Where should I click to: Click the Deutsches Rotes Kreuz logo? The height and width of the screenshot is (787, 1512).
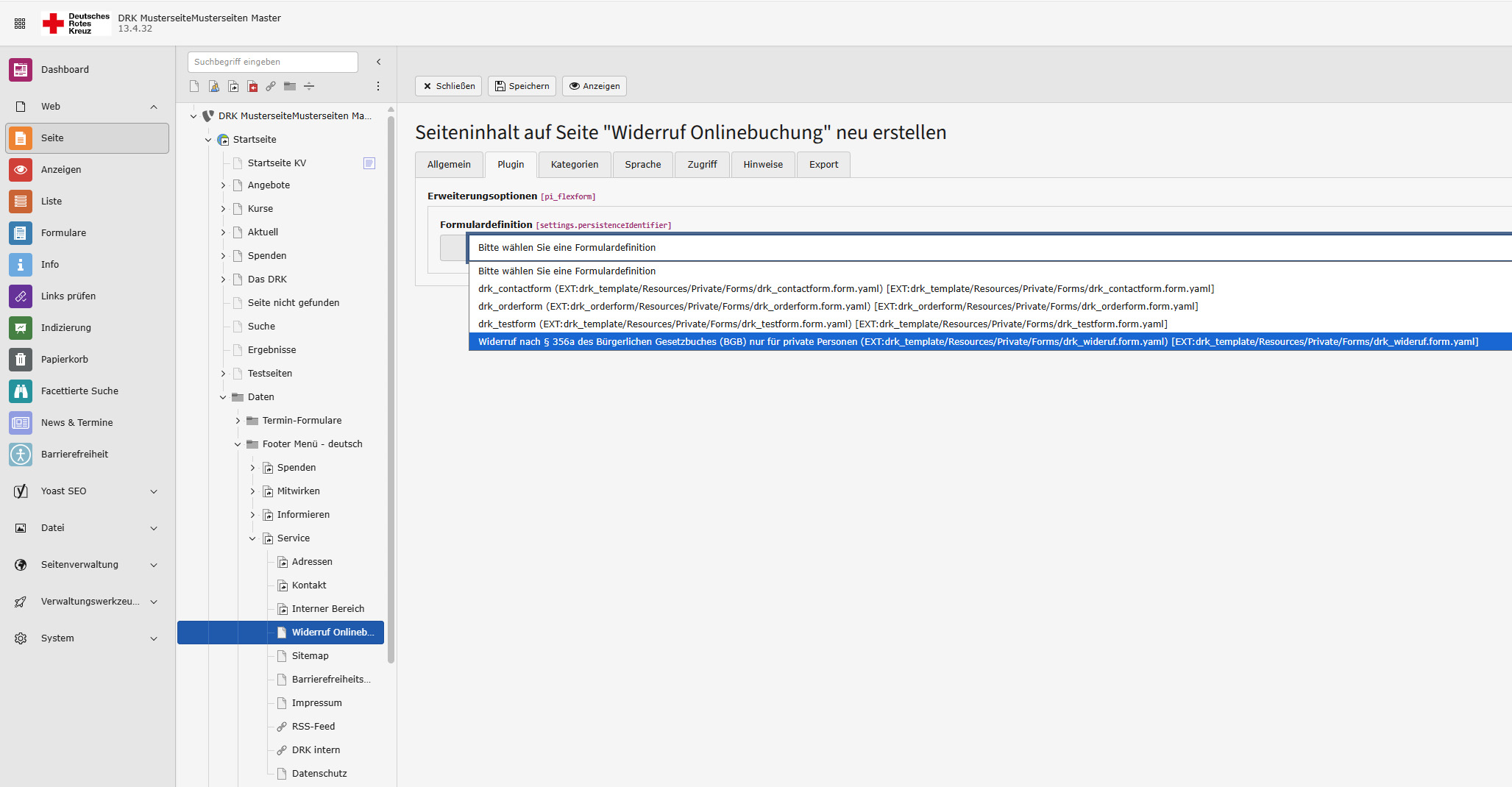point(76,24)
